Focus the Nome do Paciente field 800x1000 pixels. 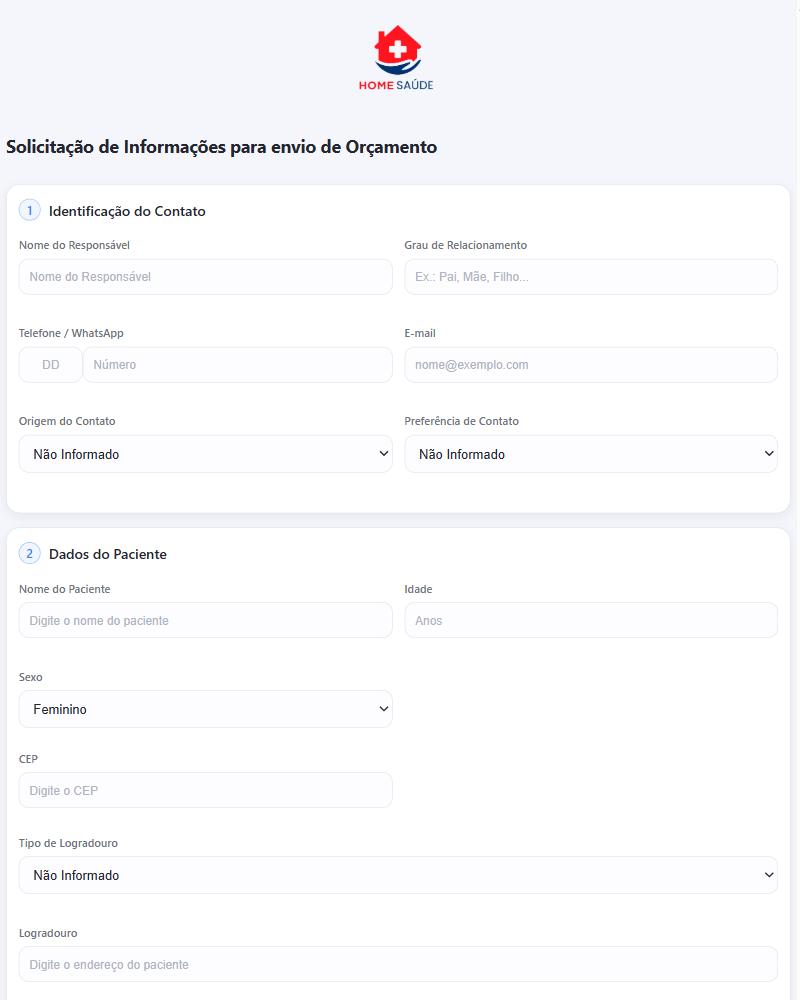(x=205, y=620)
